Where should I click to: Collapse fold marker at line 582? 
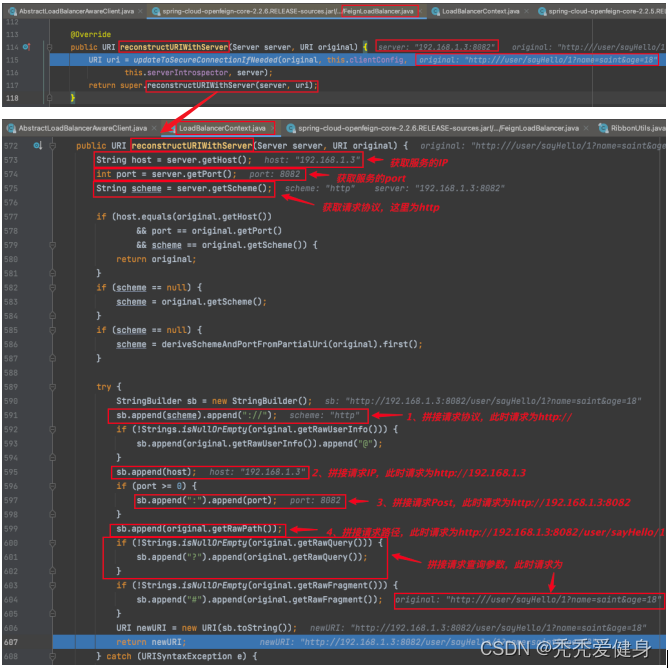52,288
